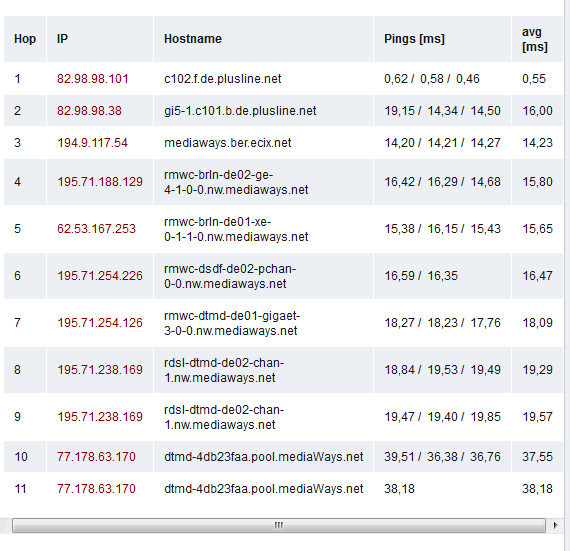Viewport: 570px width, 551px height.
Task: Click hop number 10 cell
Action: [x=25, y=457]
